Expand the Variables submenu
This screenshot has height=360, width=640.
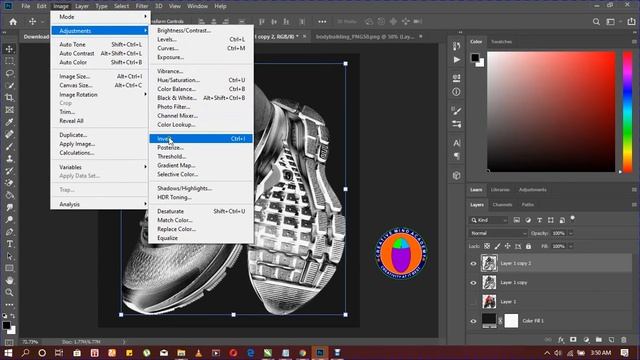pyautogui.click(x=100, y=167)
